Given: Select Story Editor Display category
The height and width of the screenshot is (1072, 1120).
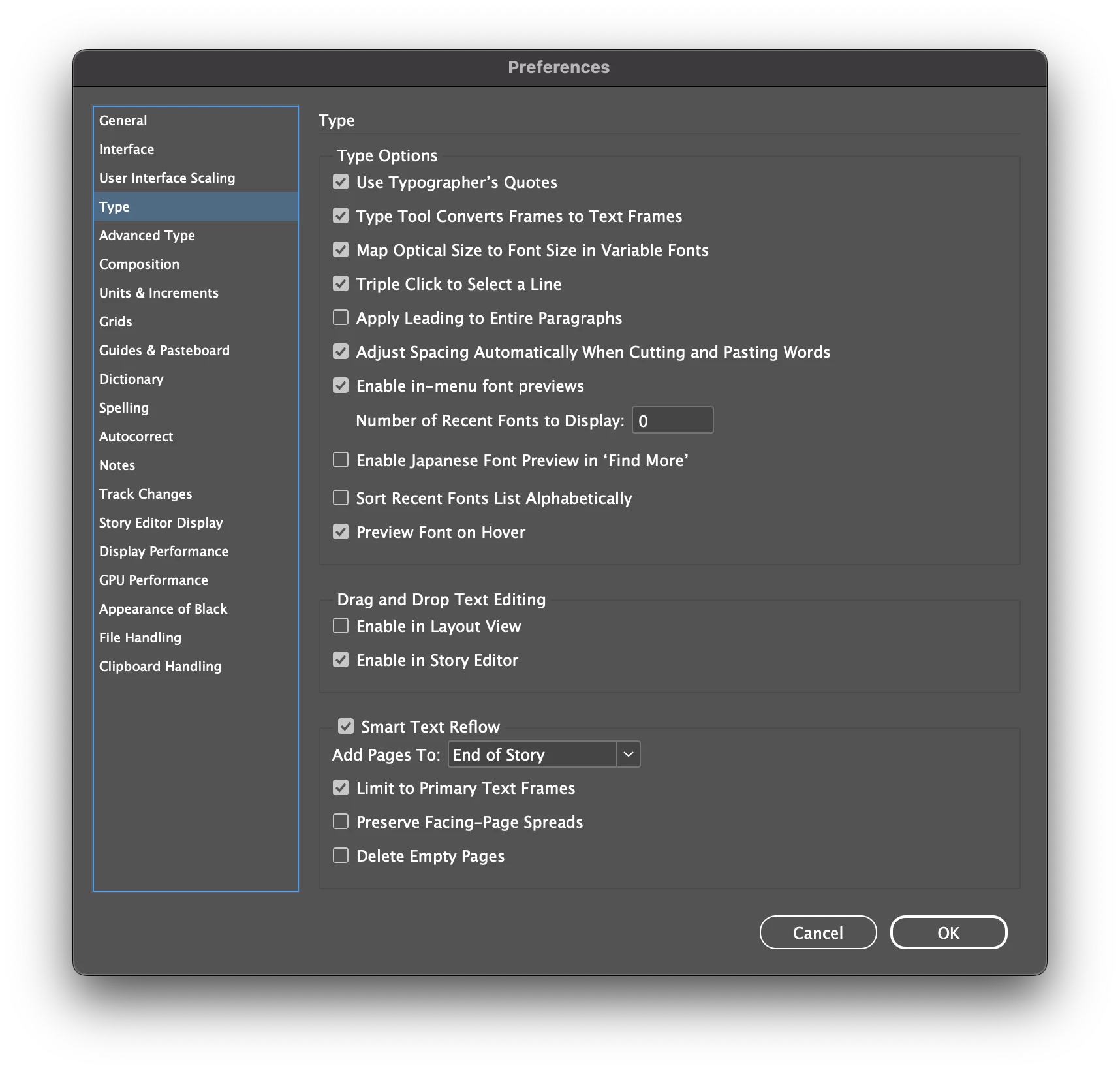Looking at the screenshot, I should (x=196, y=523).
